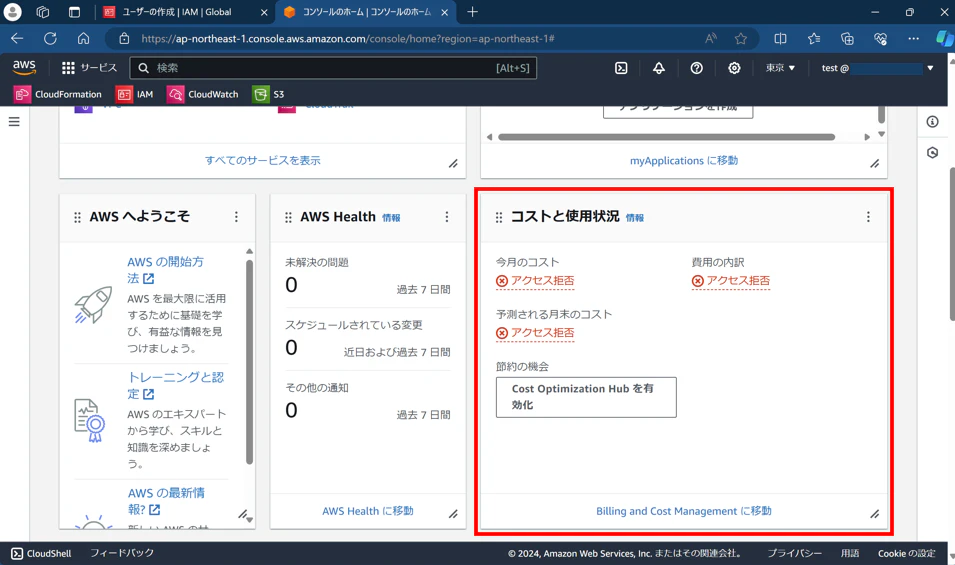Image resolution: width=955 pixels, height=565 pixels.
Task: Open トレーニングと認定 link
Action: click(x=175, y=385)
